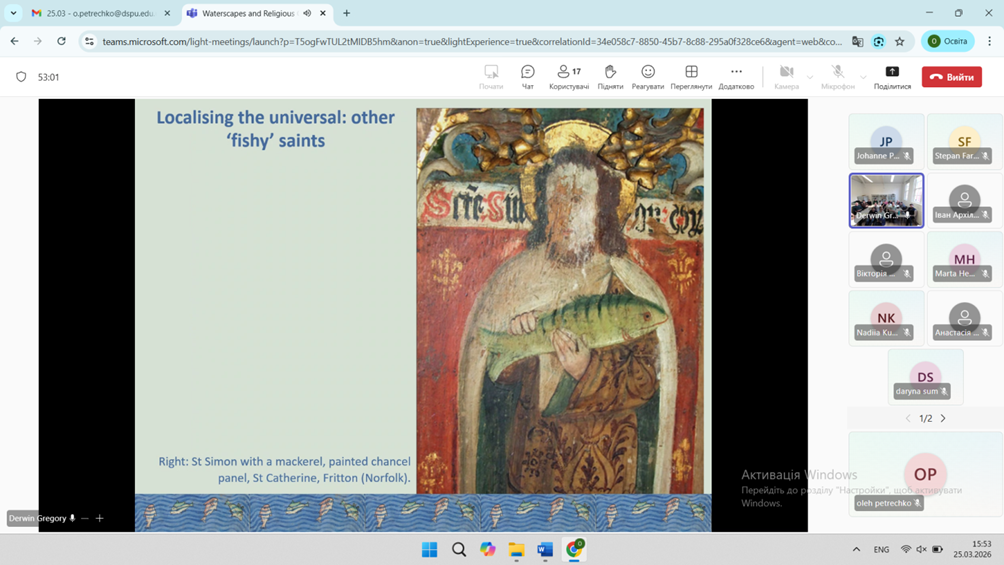
Task: Click the shield icon beside meeting timer
Action: [x=21, y=77]
